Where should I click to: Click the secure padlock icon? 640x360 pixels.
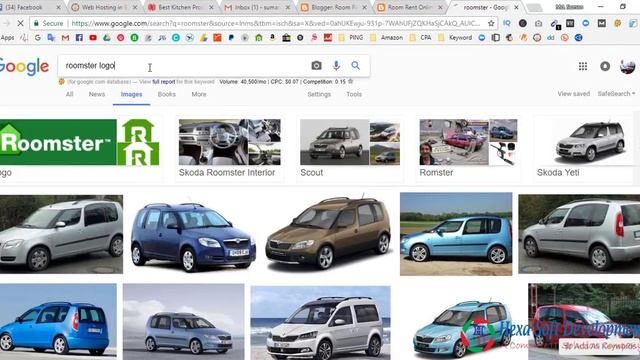coord(36,24)
